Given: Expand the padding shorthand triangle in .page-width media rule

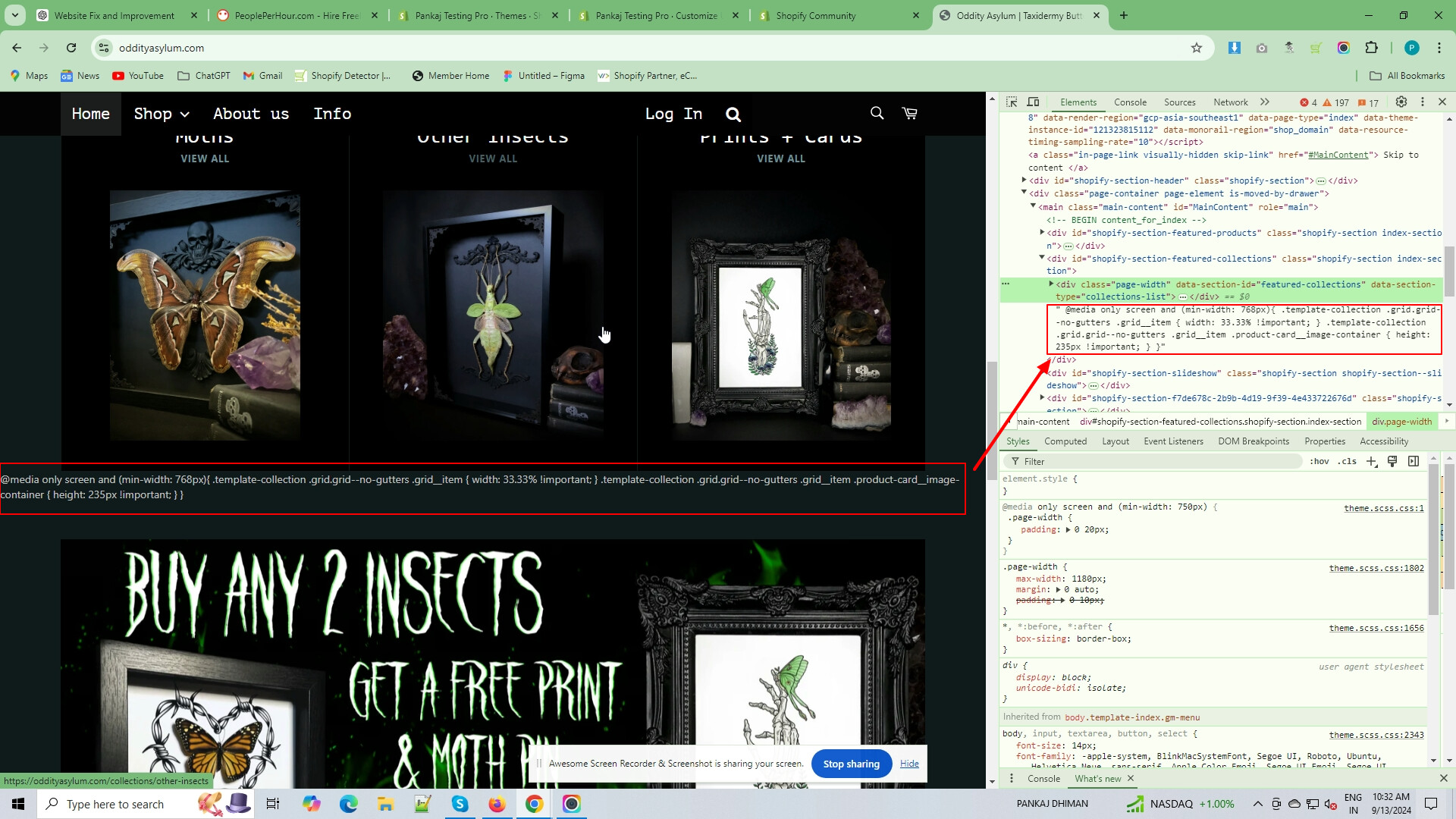Looking at the screenshot, I should point(1068,530).
